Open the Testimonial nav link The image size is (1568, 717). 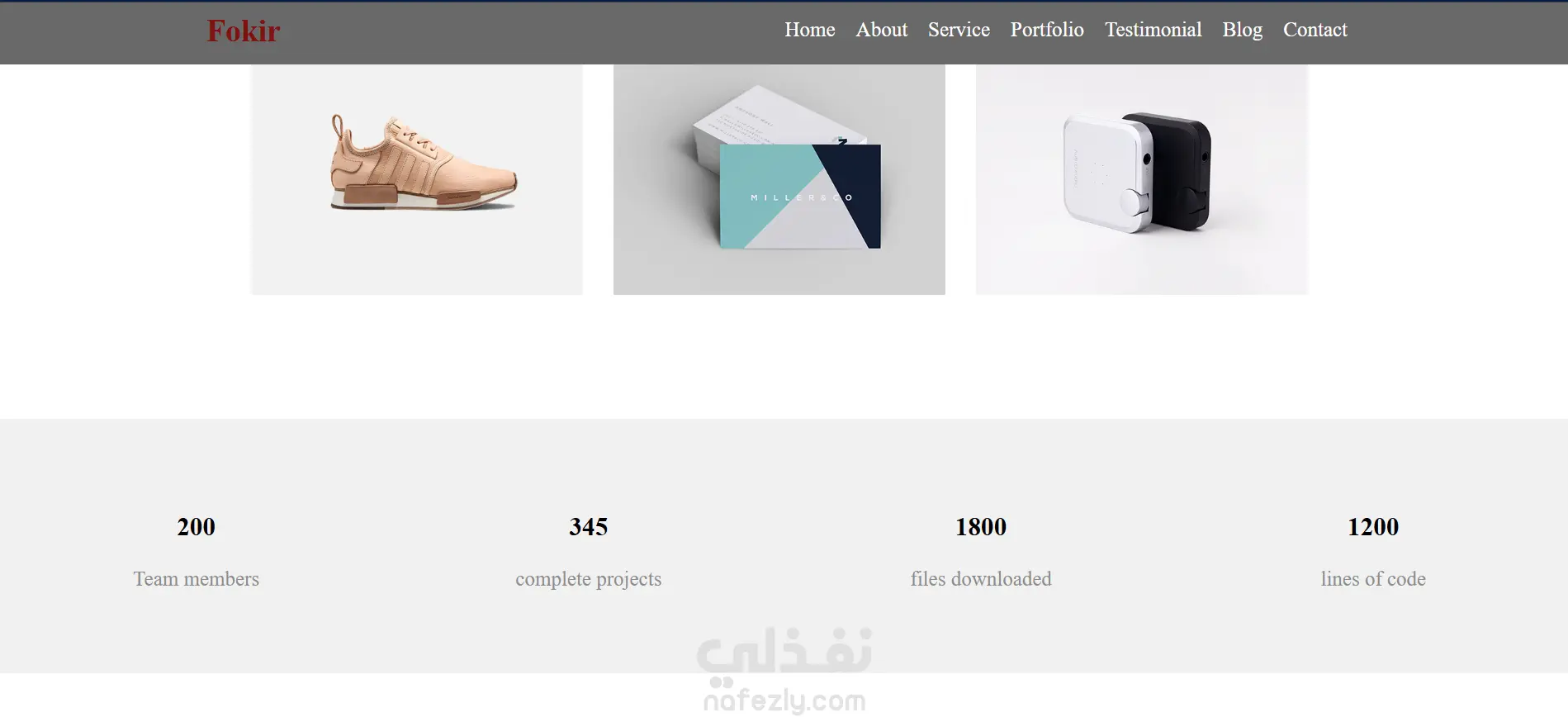click(1153, 30)
